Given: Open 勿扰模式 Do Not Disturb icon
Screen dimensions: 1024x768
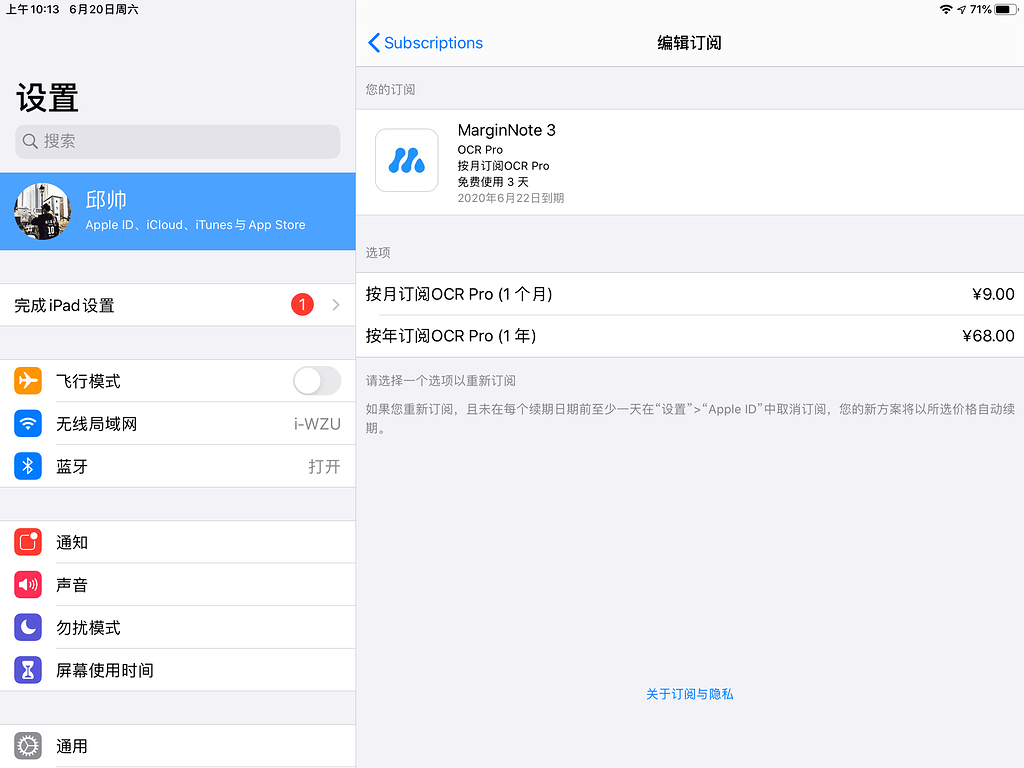Looking at the screenshot, I should click(x=27, y=627).
